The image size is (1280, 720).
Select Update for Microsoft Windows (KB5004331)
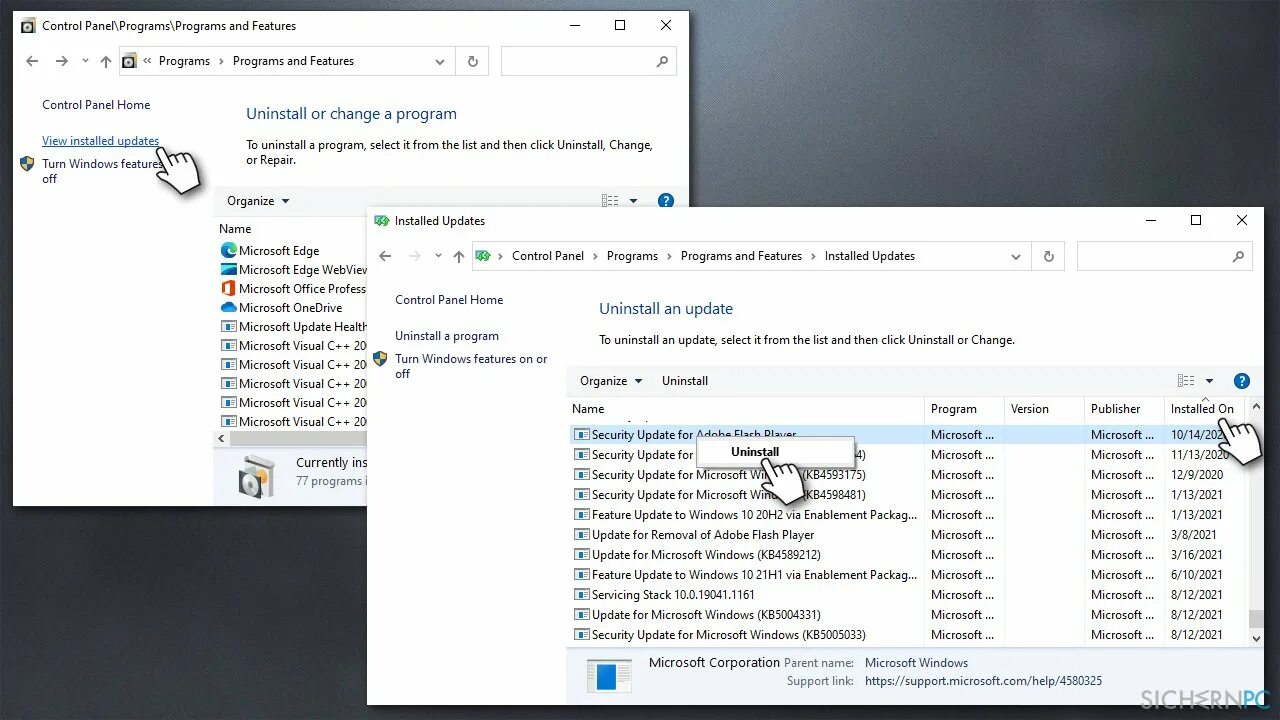(908, 615)
